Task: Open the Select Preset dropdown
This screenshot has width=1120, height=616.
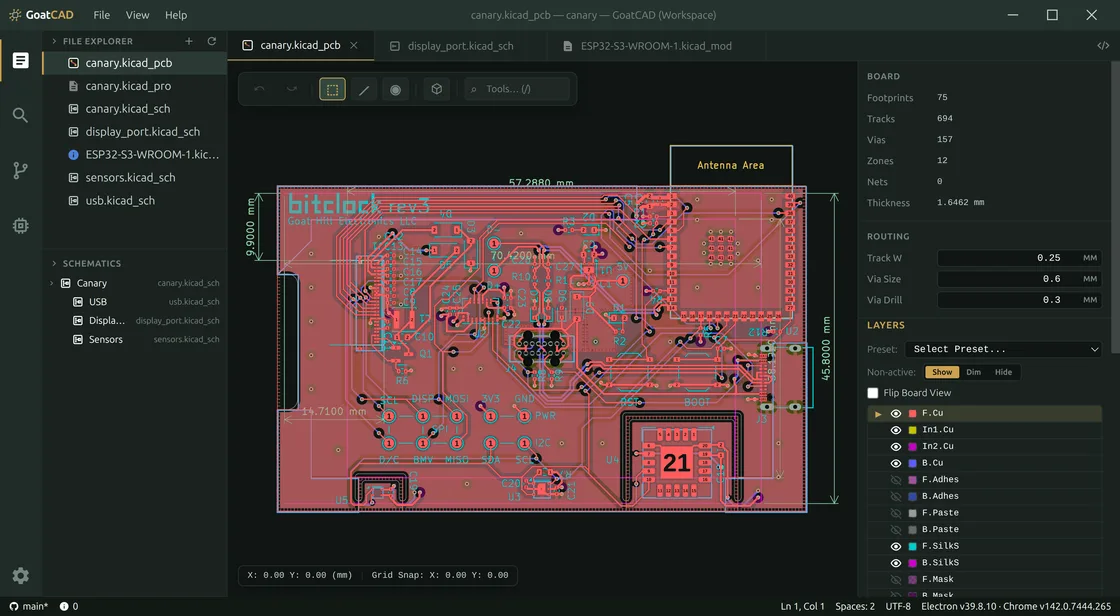Action: 1003,349
